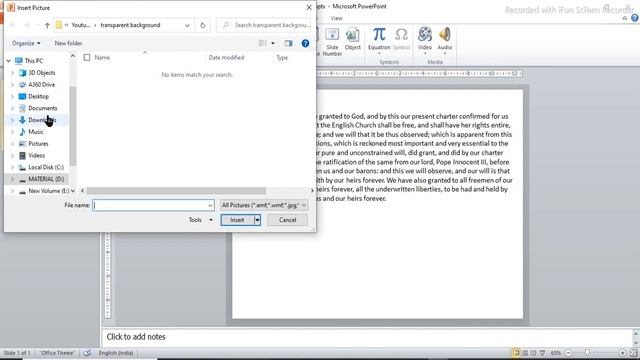This screenshot has width=640, height=360.
Task: Select MATERIAL (D:) drive
Action: 46,179
